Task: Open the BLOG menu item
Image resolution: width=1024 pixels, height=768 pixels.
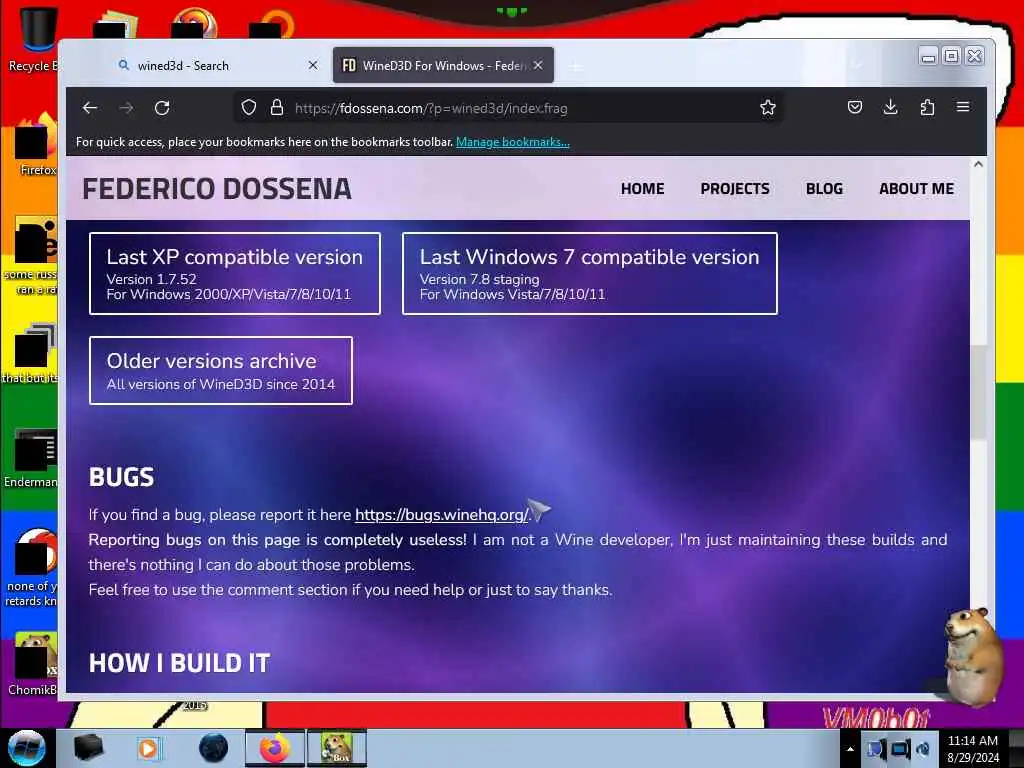Action: coord(824,189)
